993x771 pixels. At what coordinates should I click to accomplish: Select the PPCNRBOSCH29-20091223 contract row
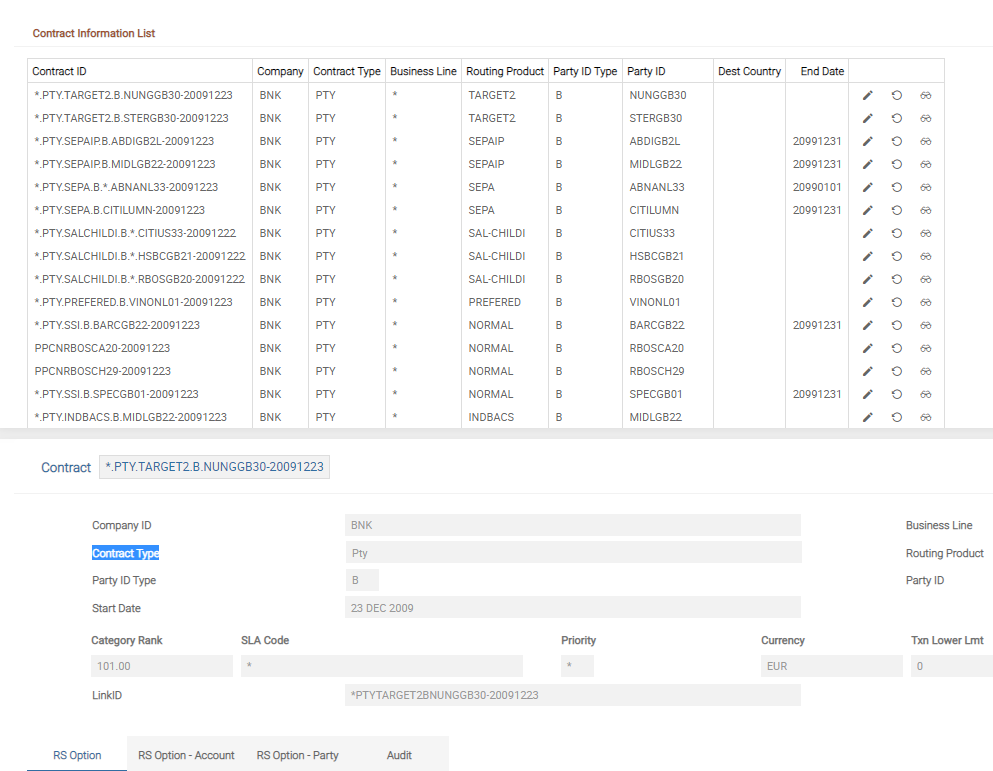click(x=102, y=371)
